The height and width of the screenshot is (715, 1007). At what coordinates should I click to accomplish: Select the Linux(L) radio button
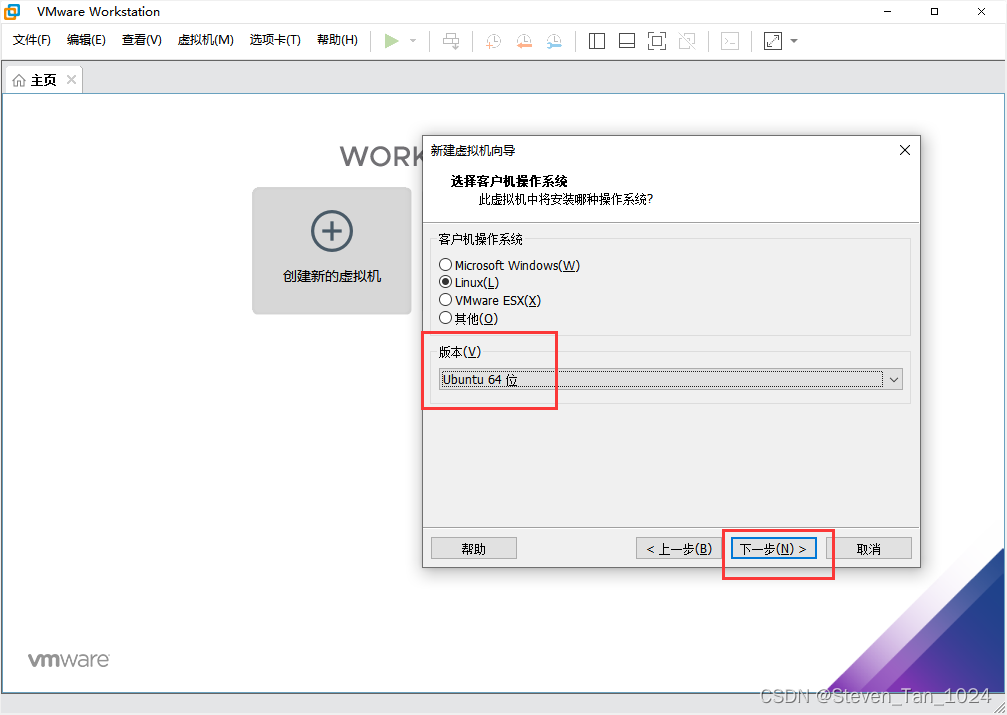point(445,282)
